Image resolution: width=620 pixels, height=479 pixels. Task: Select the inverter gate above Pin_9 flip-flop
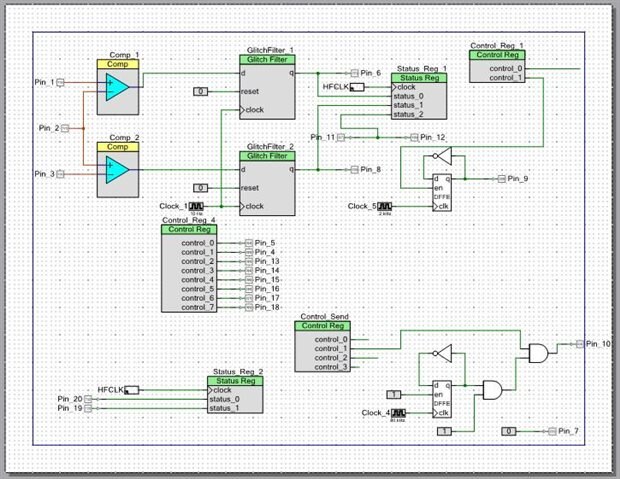[442, 156]
